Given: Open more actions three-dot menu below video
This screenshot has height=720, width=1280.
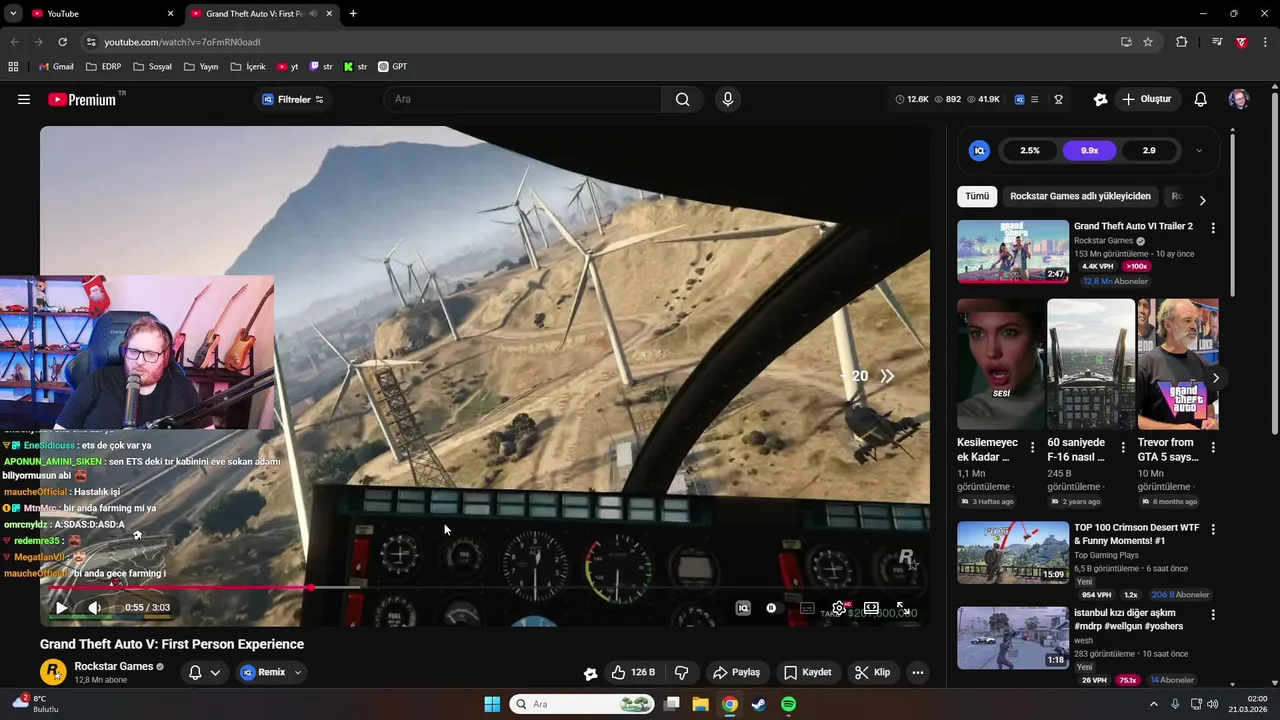Looking at the screenshot, I should pyautogui.click(x=918, y=672).
